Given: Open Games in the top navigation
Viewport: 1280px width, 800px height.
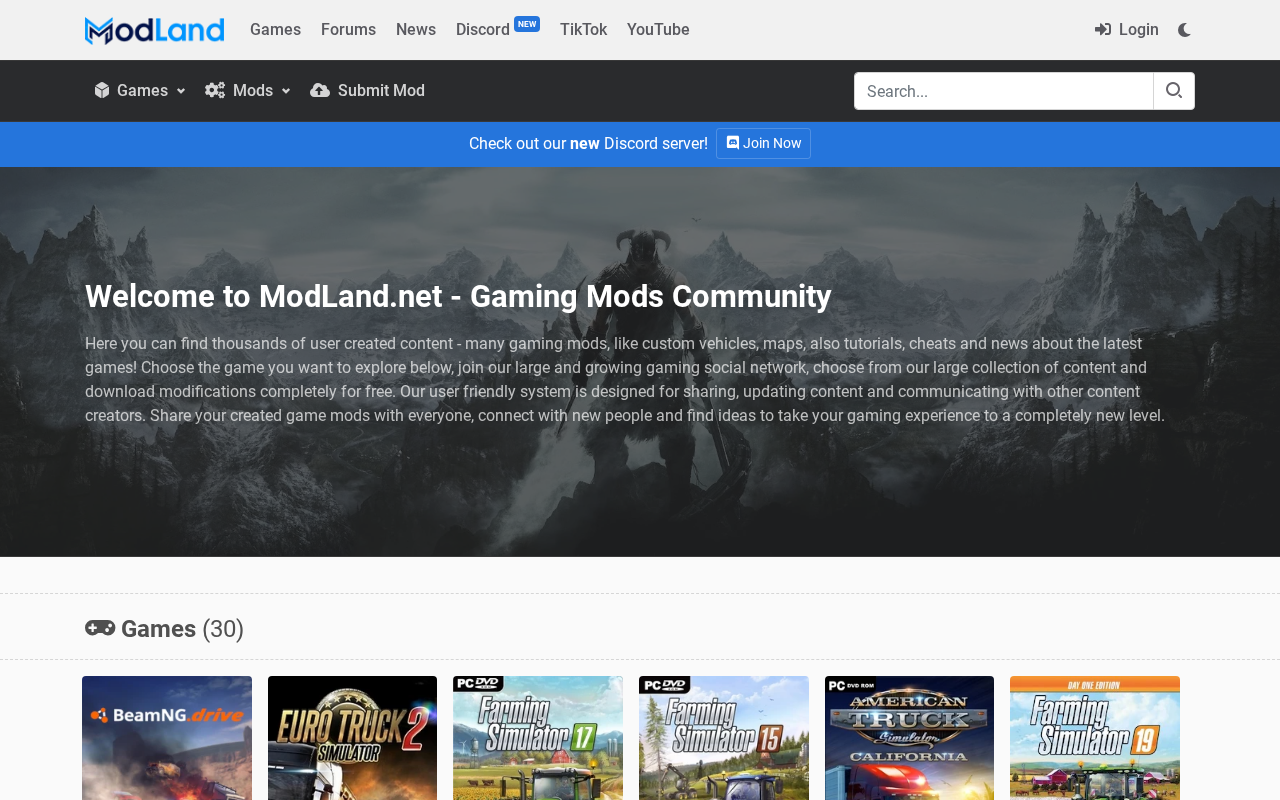Looking at the screenshot, I should (x=275, y=30).
